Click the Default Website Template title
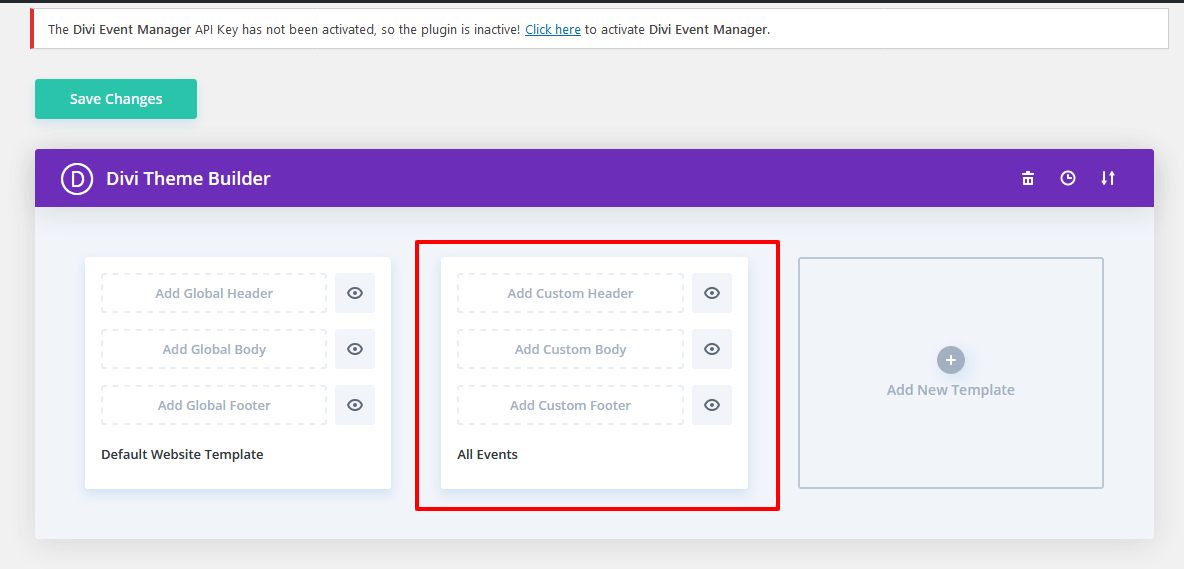1184x569 pixels. tap(182, 454)
